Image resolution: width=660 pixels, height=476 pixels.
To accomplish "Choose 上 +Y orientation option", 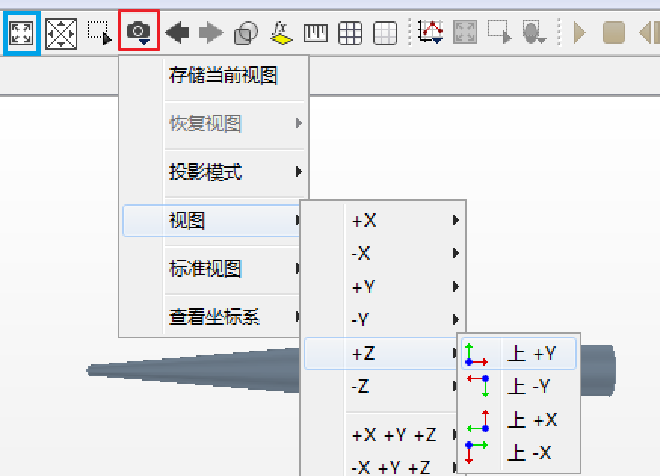I will (x=519, y=354).
